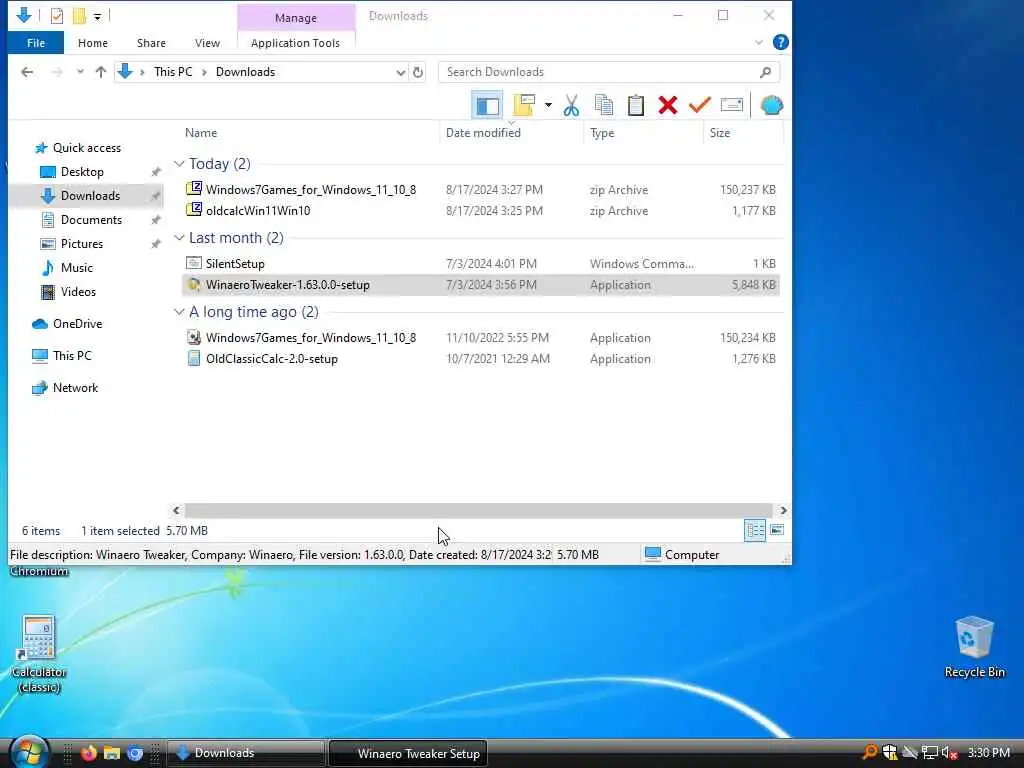The image size is (1024, 768).
Task: Select the Windows7Games Application file from 2022
Action: [481, 338]
